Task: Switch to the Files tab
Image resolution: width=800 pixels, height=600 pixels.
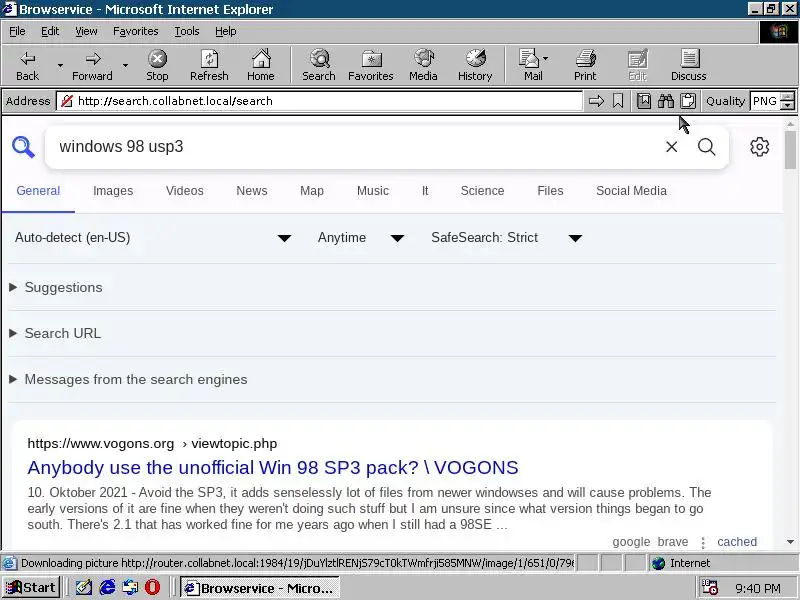Action: click(x=551, y=191)
